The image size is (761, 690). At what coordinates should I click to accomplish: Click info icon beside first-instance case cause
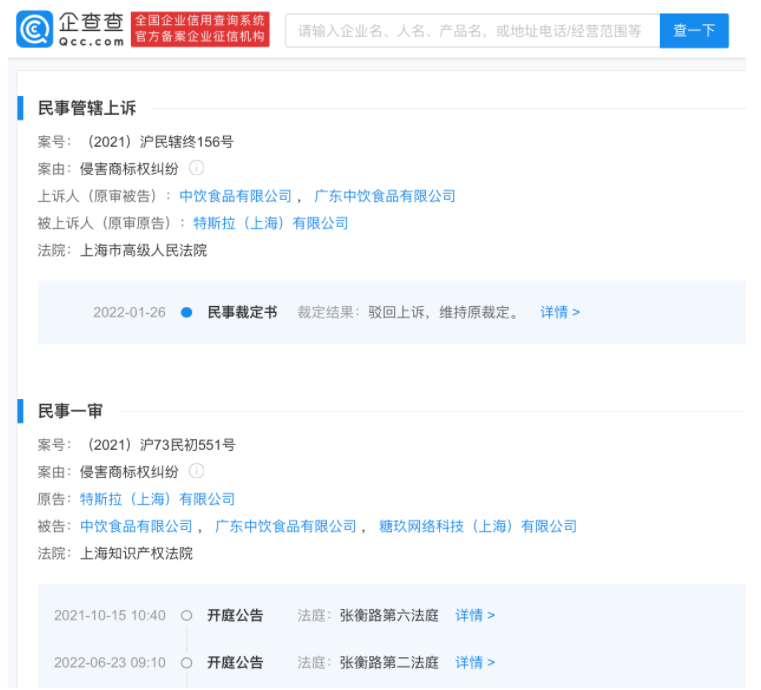(x=197, y=471)
